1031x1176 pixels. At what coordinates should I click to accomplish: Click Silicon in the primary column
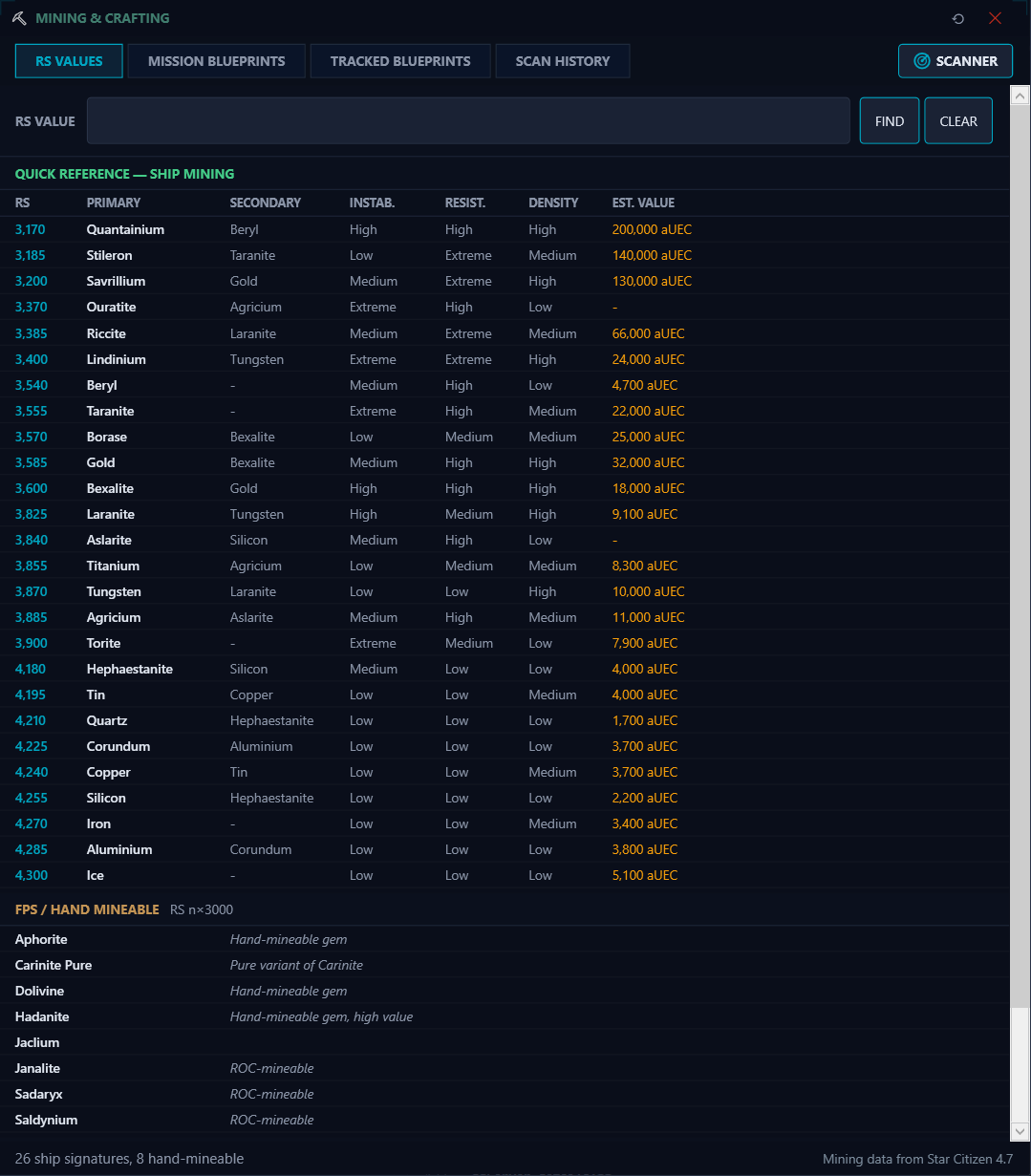pos(107,798)
